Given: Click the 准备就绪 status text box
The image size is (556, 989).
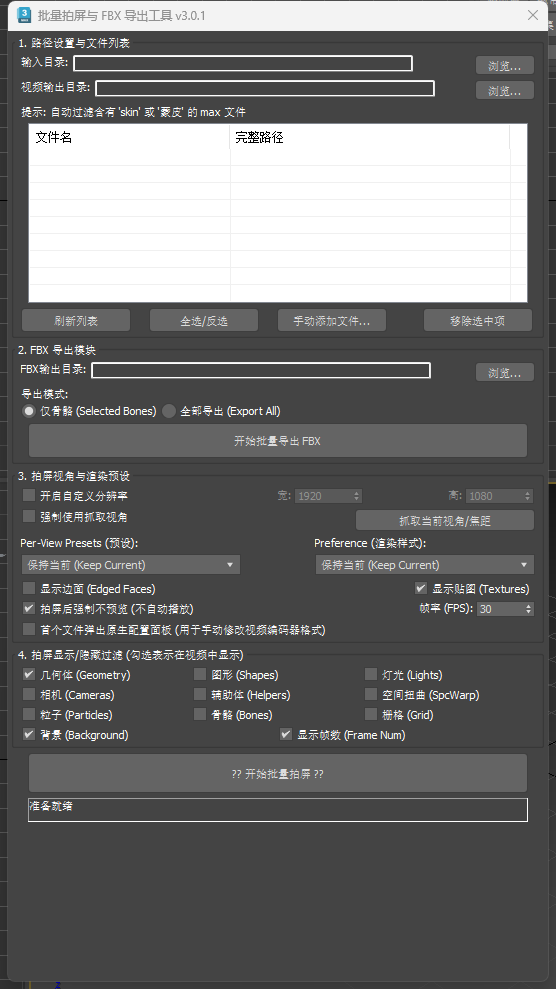Looking at the screenshot, I should coord(277,810).
